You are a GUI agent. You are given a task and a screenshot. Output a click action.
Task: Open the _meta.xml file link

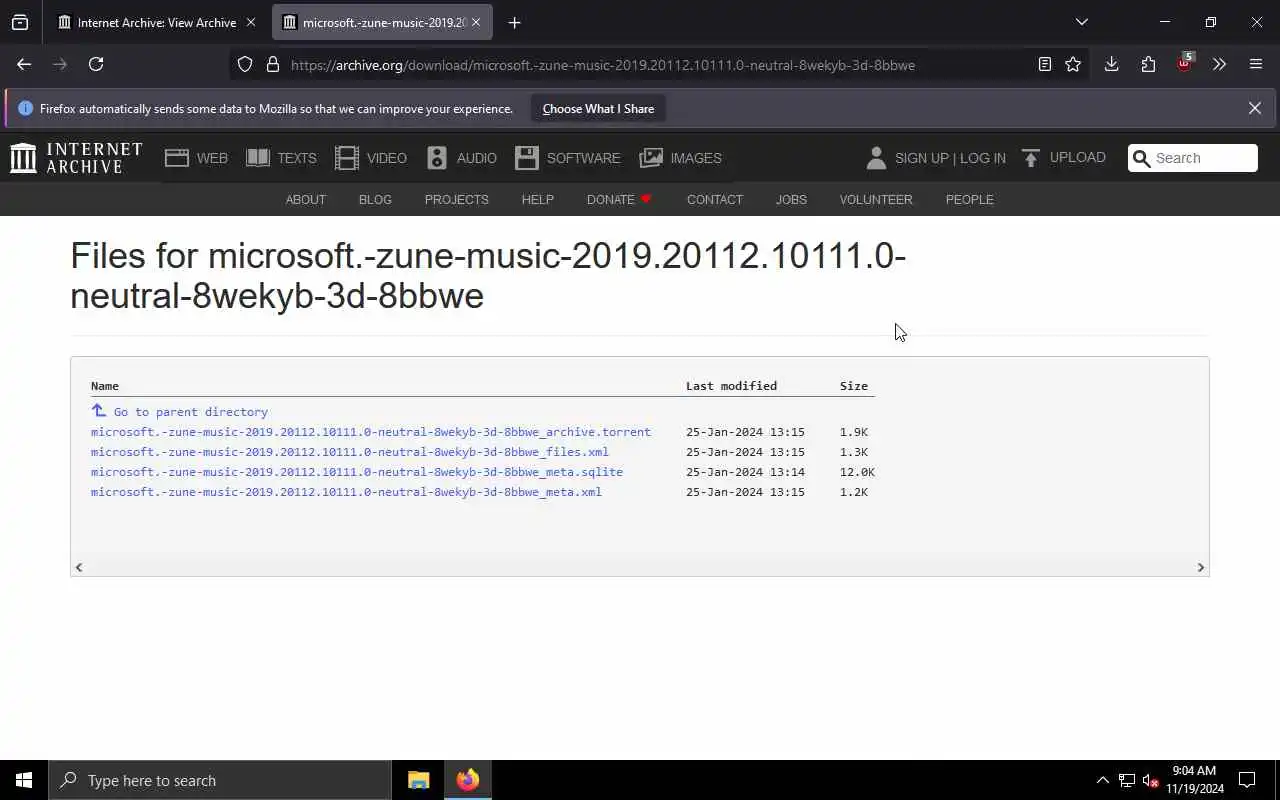(x=346, y=492)
